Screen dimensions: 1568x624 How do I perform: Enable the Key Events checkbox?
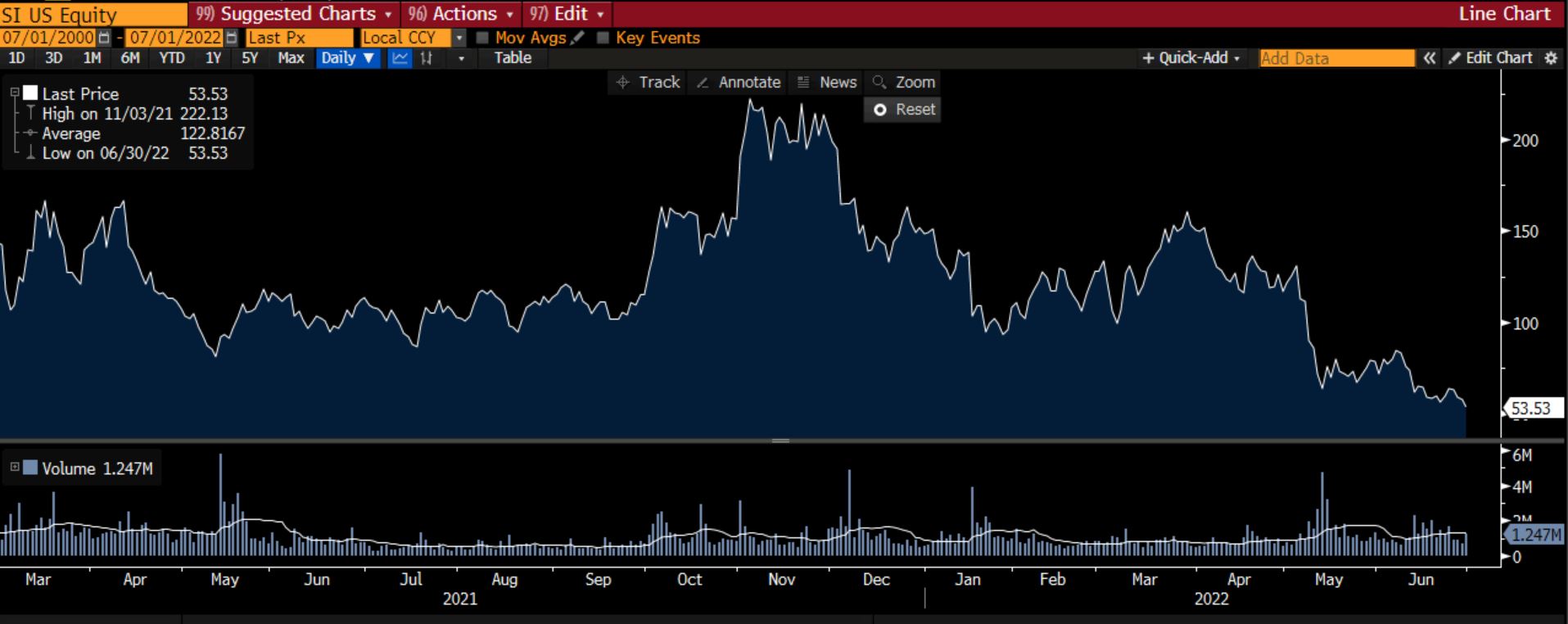tap(603, 38)
